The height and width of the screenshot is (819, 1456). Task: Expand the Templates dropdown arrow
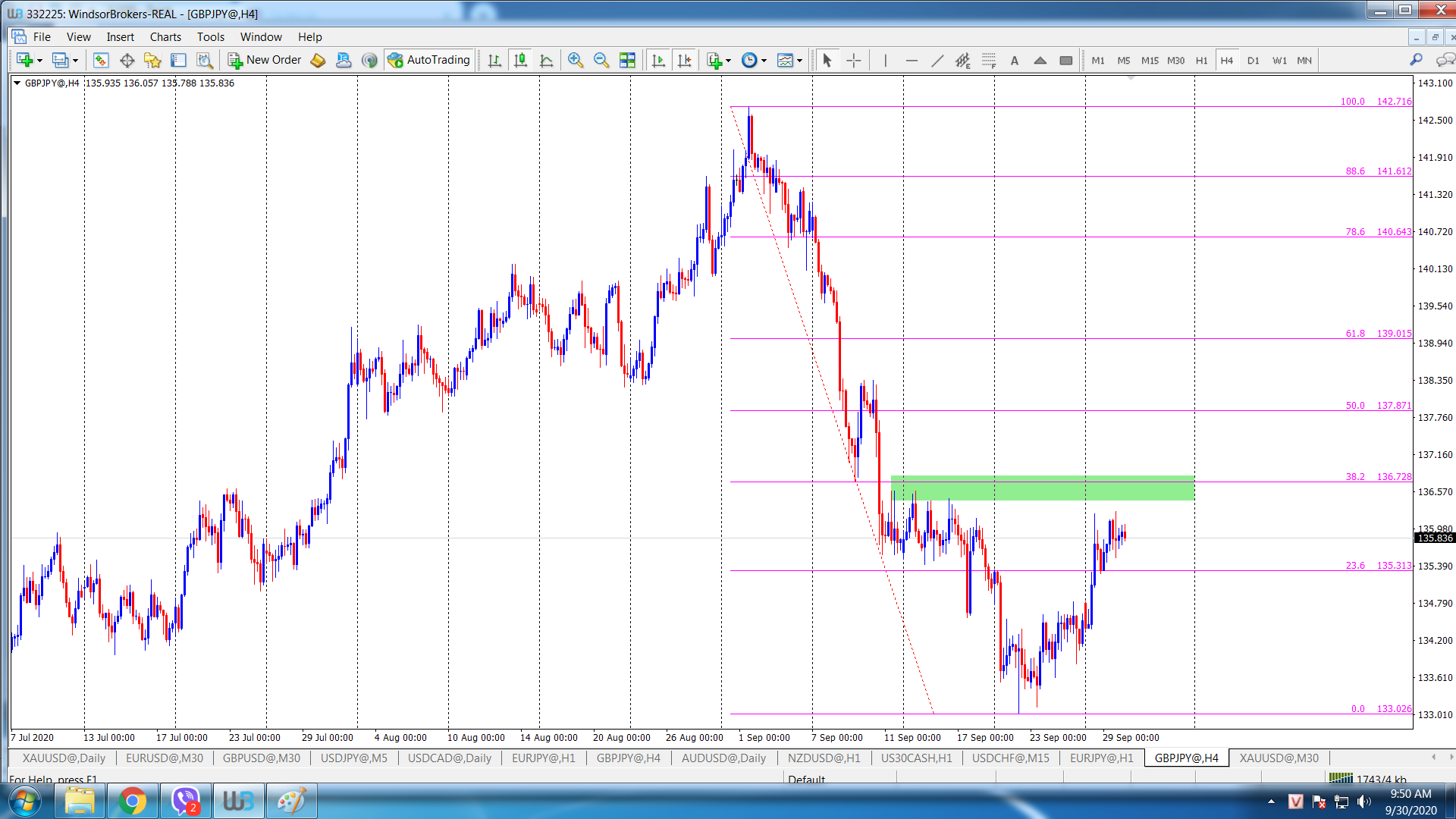(x=800, y=61)
